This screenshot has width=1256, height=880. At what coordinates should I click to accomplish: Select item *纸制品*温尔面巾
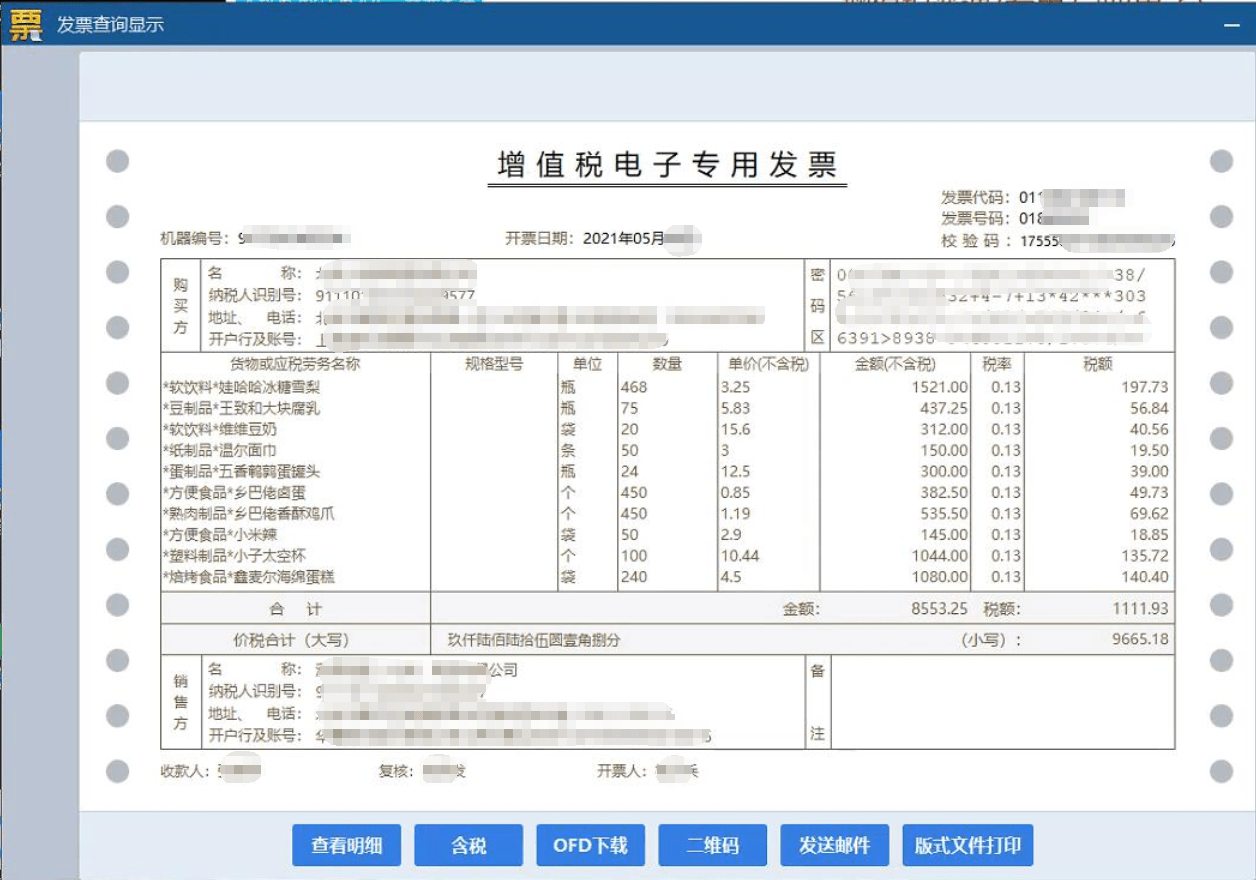pyautogui.click(x=219, y=450)
